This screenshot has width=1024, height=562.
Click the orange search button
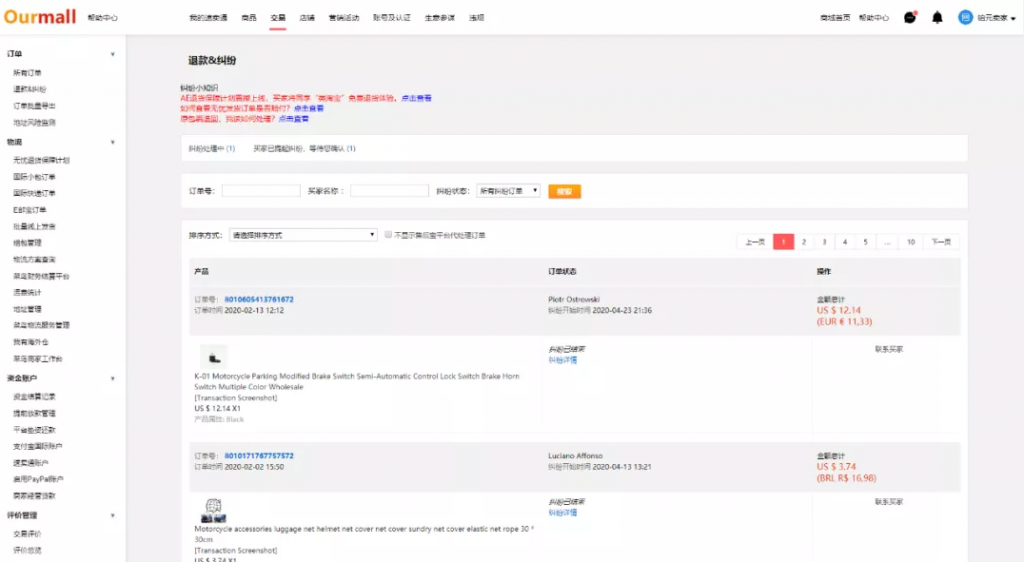pyautogui.click(x=564, y=190)
